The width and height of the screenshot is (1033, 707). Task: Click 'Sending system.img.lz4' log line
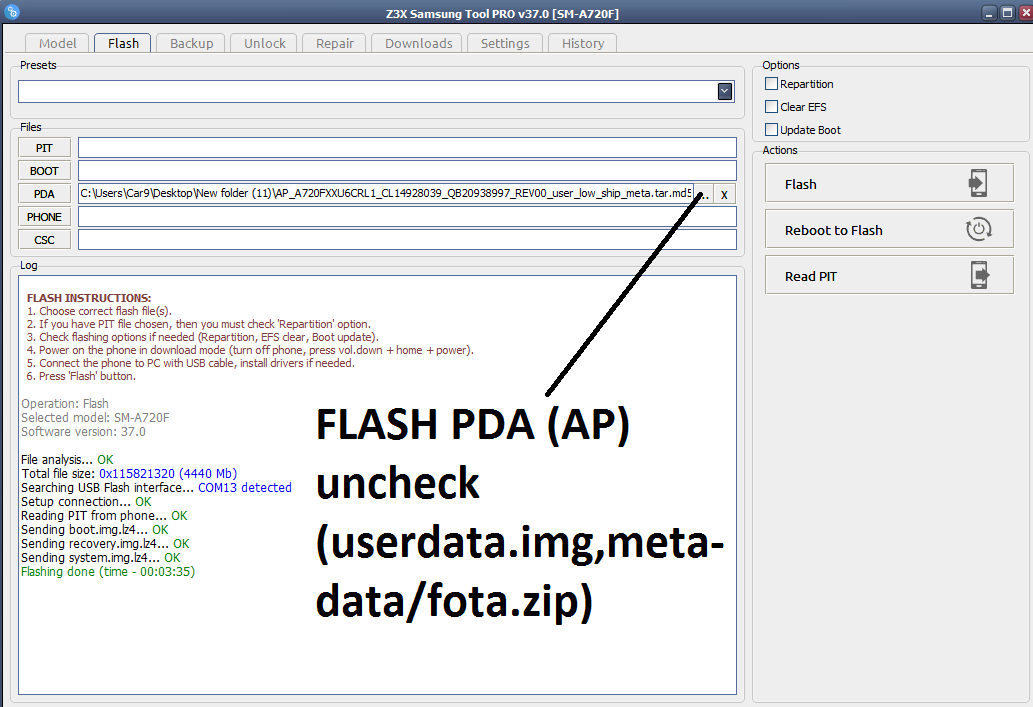[x=100, y=557]
